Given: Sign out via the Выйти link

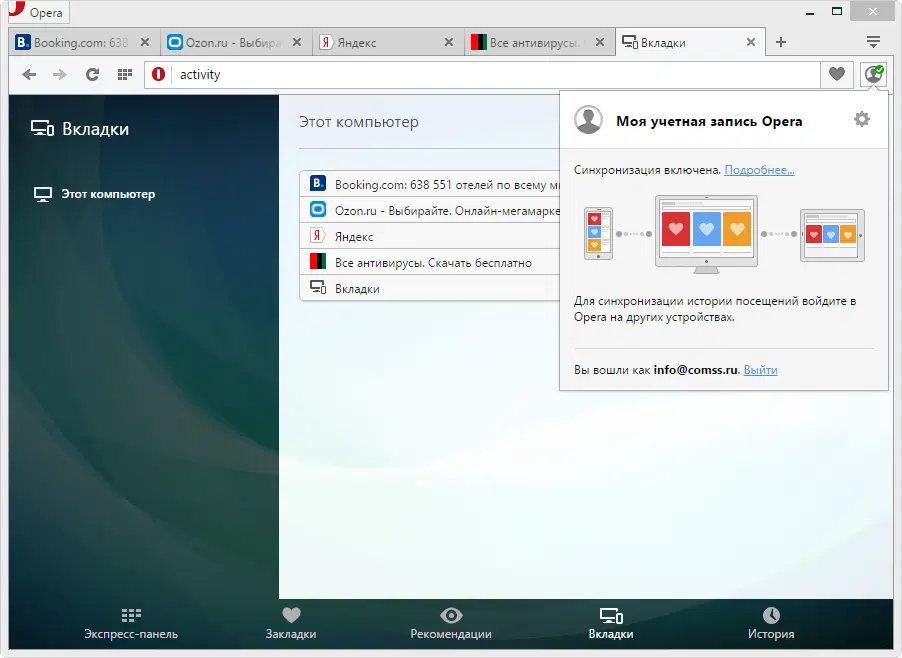Looking at the screenshot, I should [761, 370].
